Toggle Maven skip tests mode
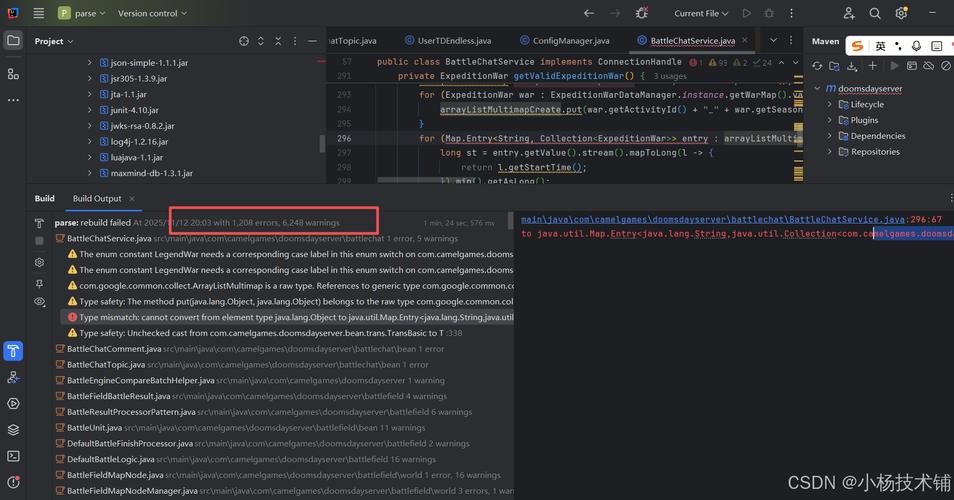The image size is (954, 500). coord(946,66)
